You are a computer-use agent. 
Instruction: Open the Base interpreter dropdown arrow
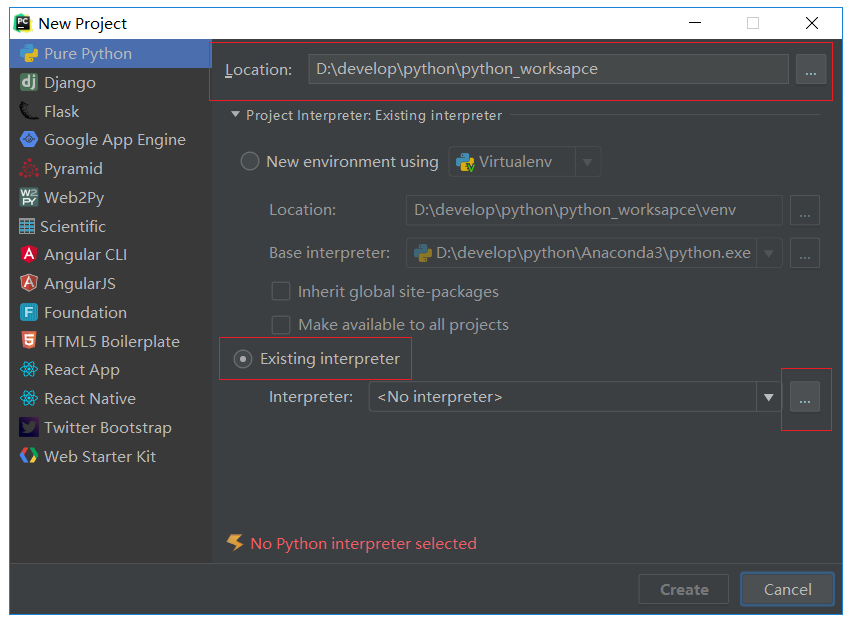(x=769, y=253)
